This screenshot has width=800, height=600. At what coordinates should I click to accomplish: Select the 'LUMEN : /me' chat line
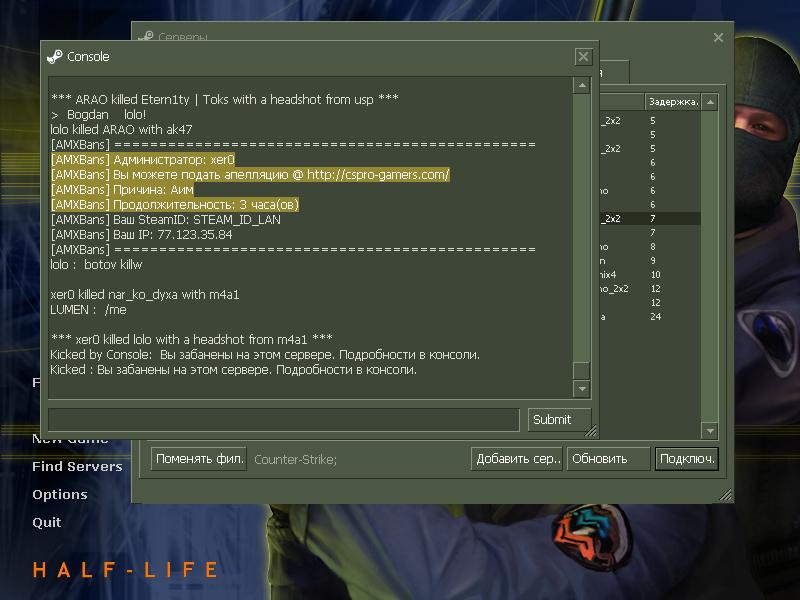[x=89, y=310]
